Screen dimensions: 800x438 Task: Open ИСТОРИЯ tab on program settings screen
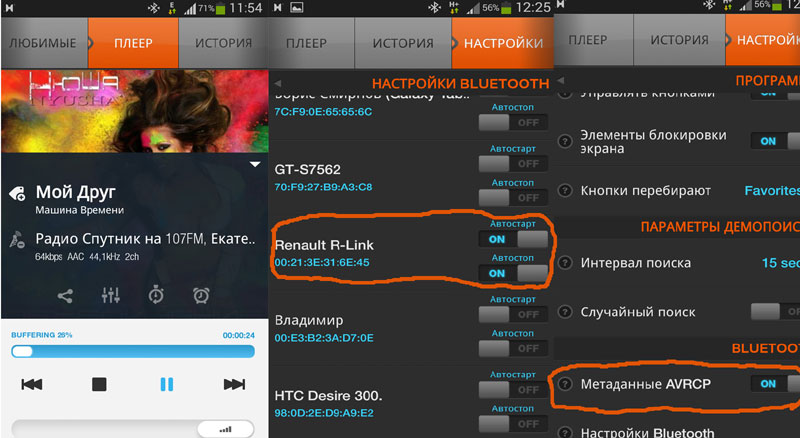[x=679, y=39]
